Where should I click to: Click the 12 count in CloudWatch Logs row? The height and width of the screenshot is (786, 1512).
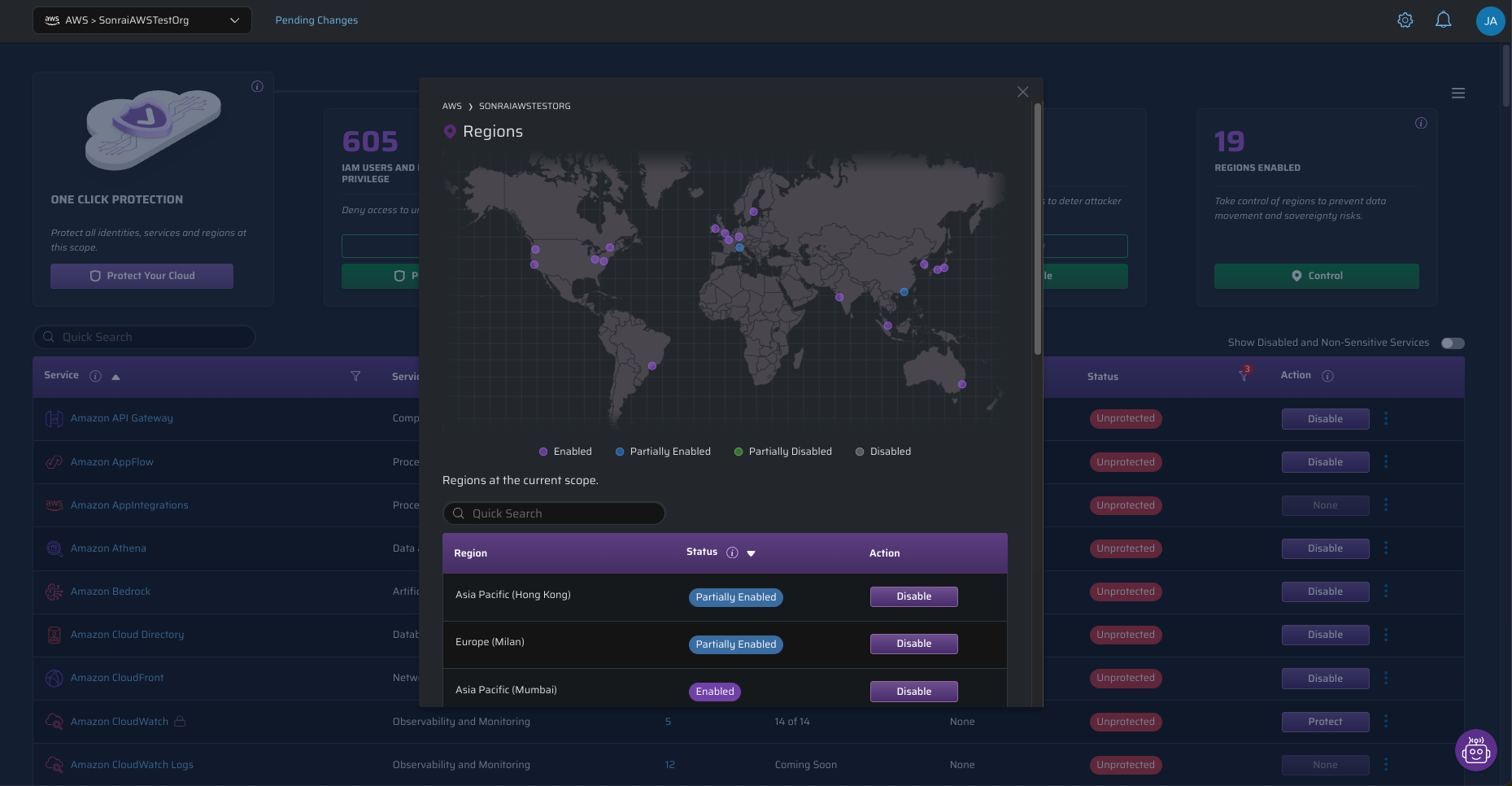click(x=670, y=765)
